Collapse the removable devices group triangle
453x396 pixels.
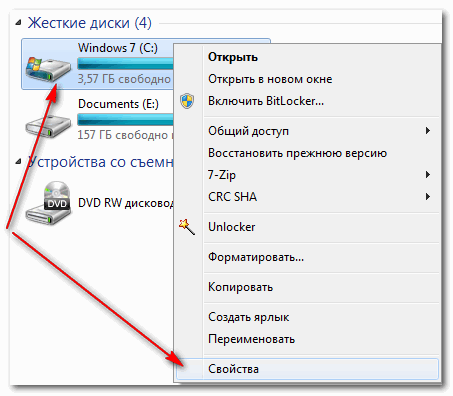click(x=19, y=162)
